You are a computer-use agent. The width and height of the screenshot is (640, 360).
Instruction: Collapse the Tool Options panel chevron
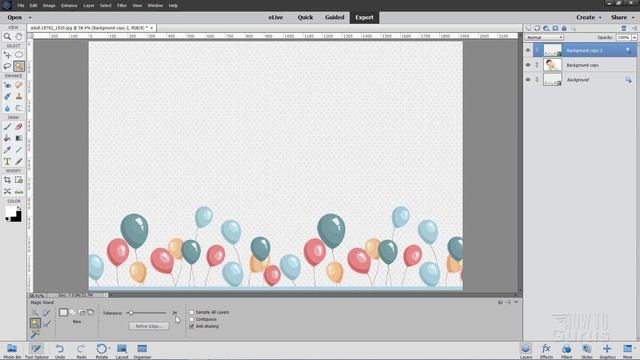[x=516, y=302]
